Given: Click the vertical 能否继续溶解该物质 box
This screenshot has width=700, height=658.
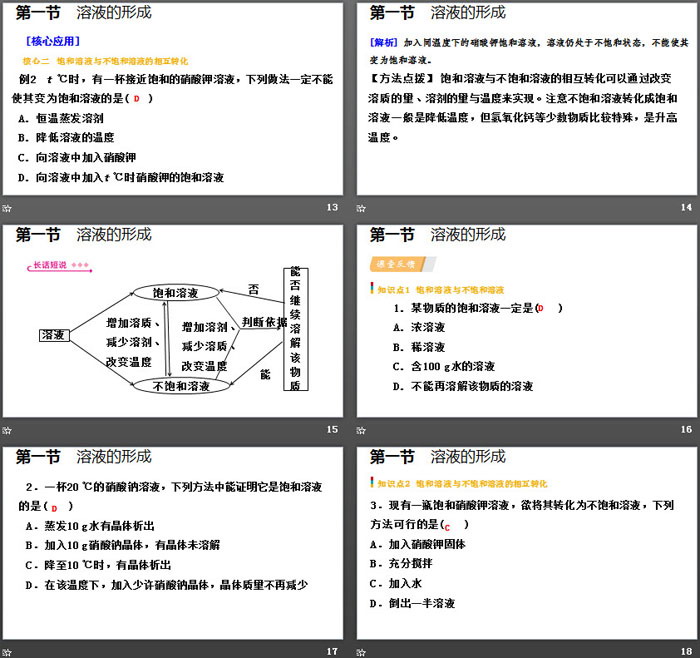Looking at the screenshot, I should [295, 330].
